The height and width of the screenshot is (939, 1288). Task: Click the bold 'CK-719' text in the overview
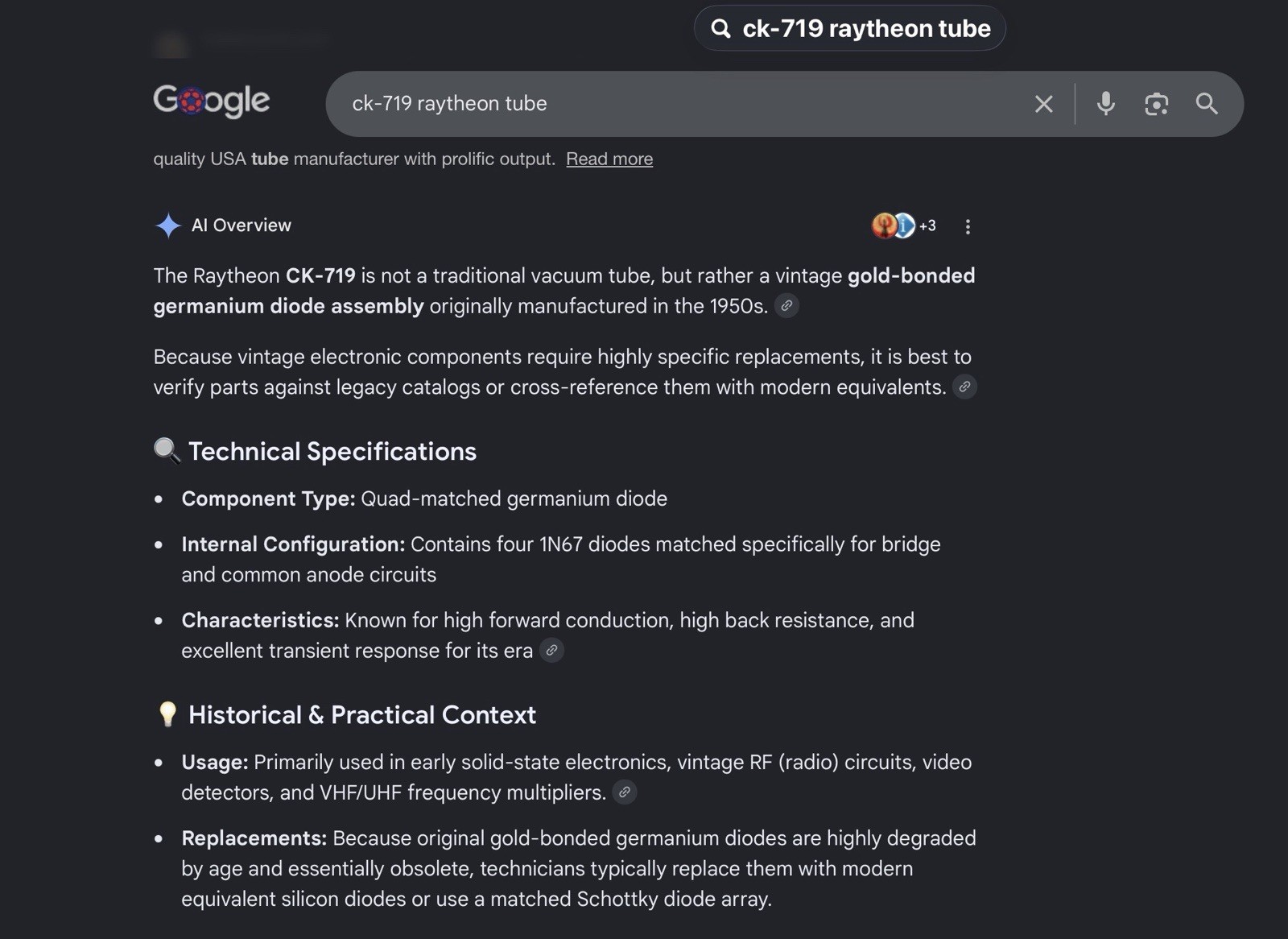(320, 276)
